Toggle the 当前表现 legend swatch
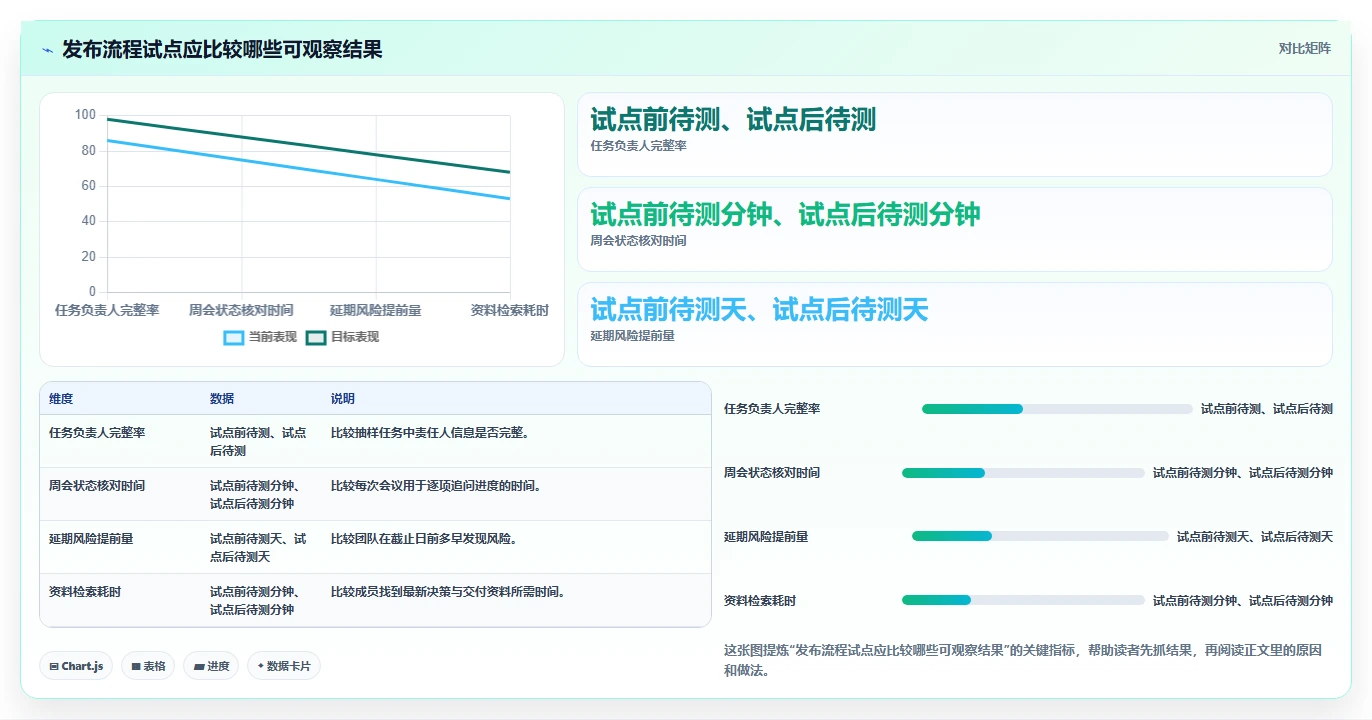Viewport: 1372px width, 720px height. point(233,338)
